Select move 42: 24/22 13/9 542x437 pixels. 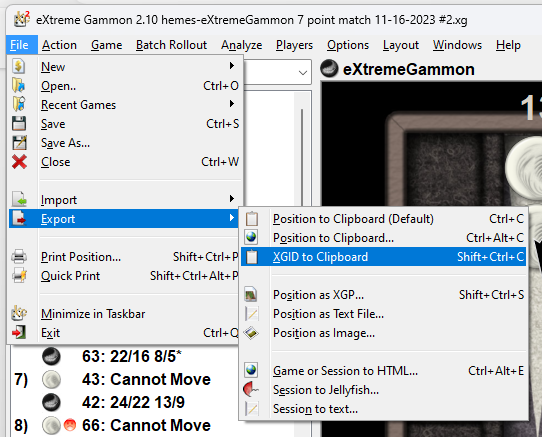point(133,402)
